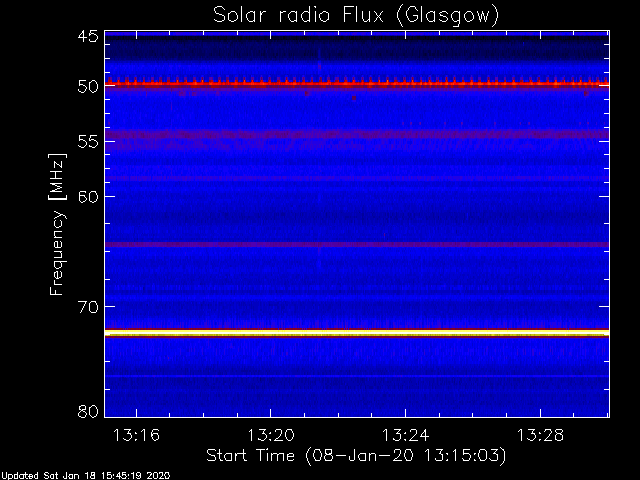Click the 13:16 time tick label
640x480 pixels.
coord(136,435)
